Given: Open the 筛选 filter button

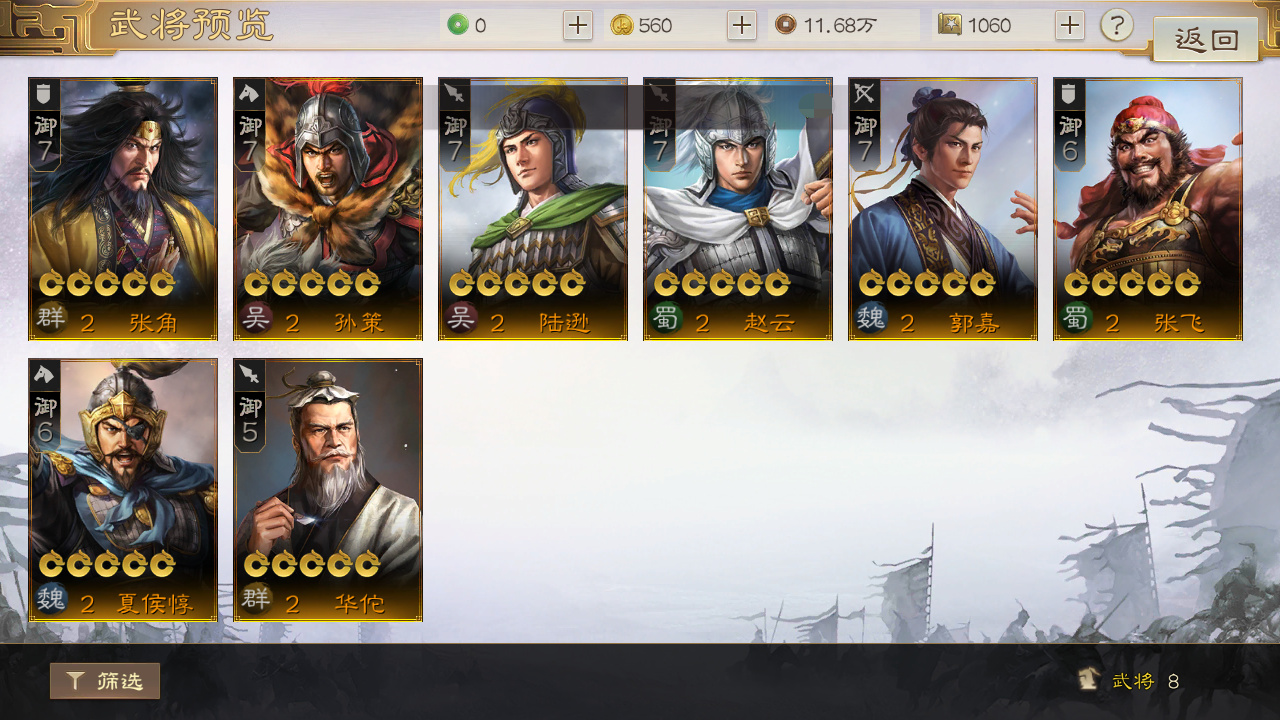Looking at the screenshot, I should pyautogui.click(x=105, y=681).
